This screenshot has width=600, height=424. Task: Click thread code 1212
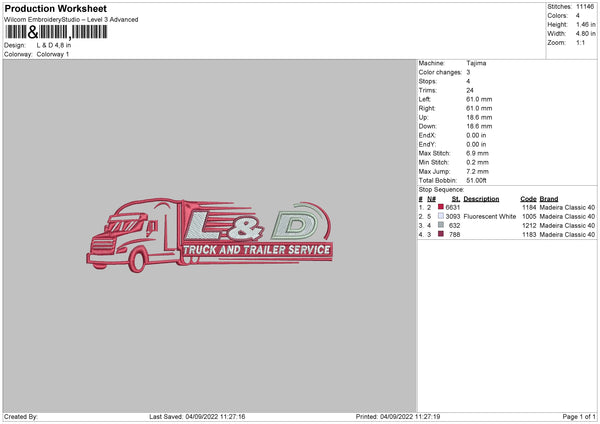pos(529,225)
